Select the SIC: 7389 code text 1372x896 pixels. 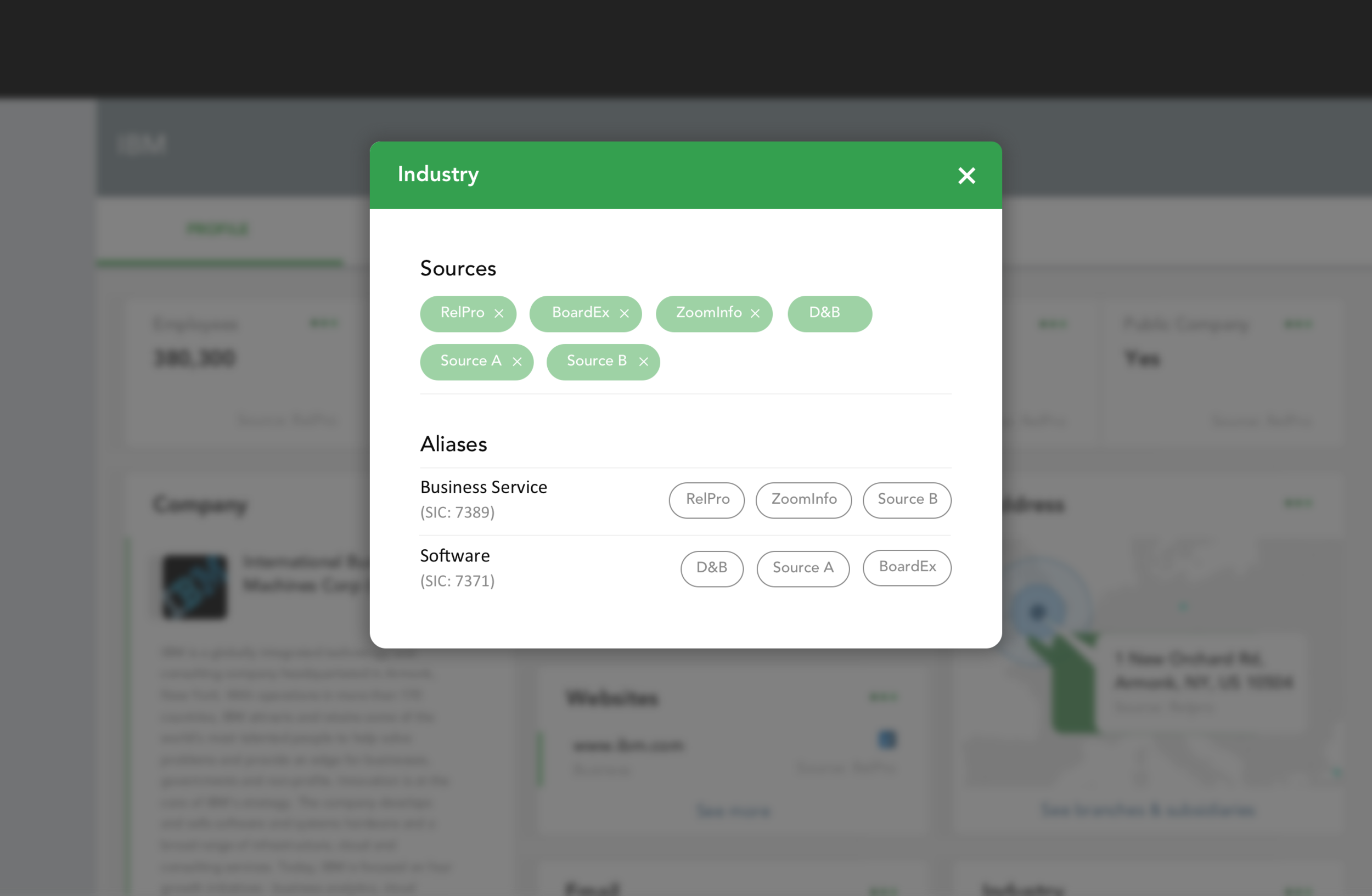(x=457, y=513)
